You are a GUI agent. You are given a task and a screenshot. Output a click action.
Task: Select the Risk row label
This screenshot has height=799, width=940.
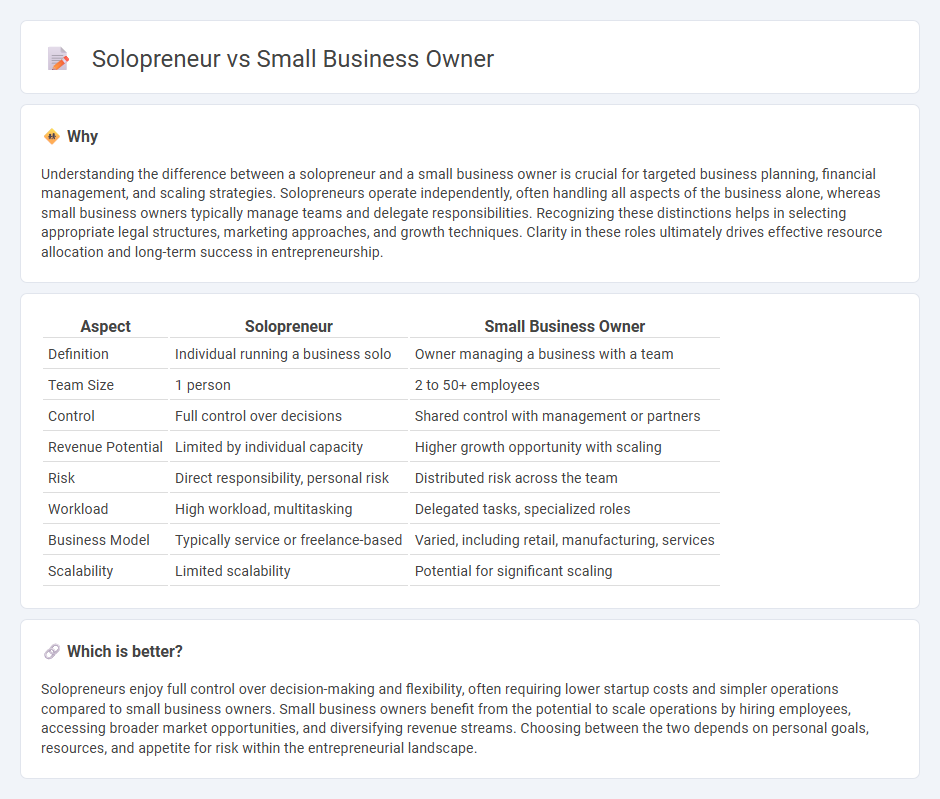click(x=62, y=478)
